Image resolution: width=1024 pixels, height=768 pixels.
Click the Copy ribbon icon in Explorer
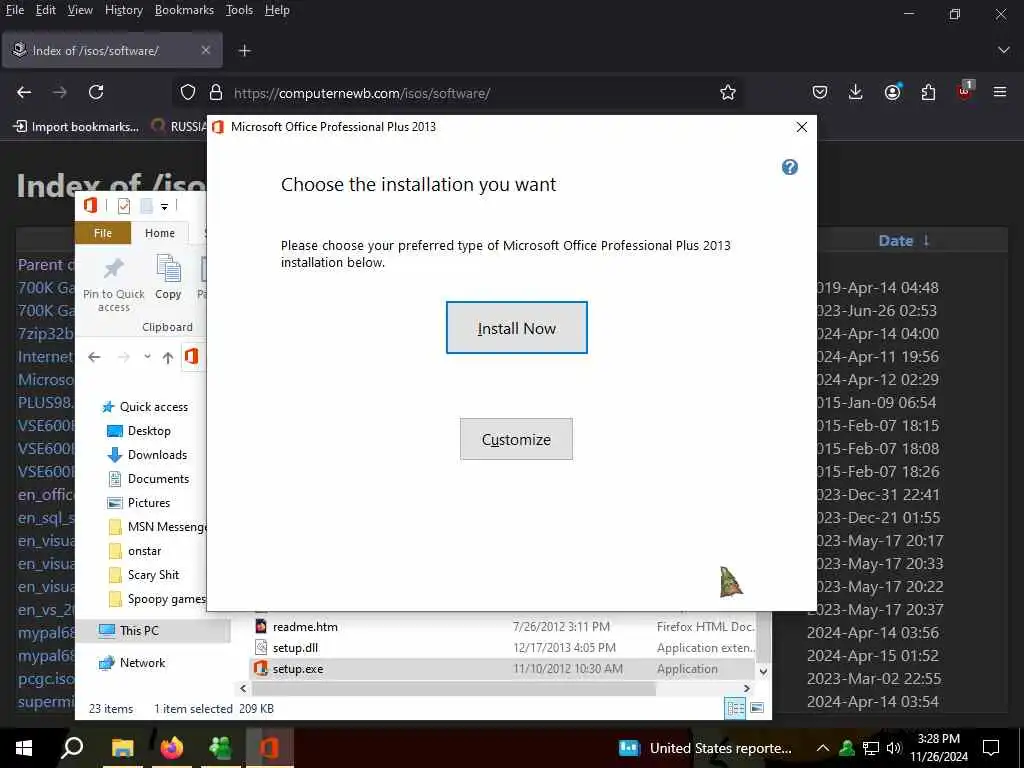coord(168,278)
